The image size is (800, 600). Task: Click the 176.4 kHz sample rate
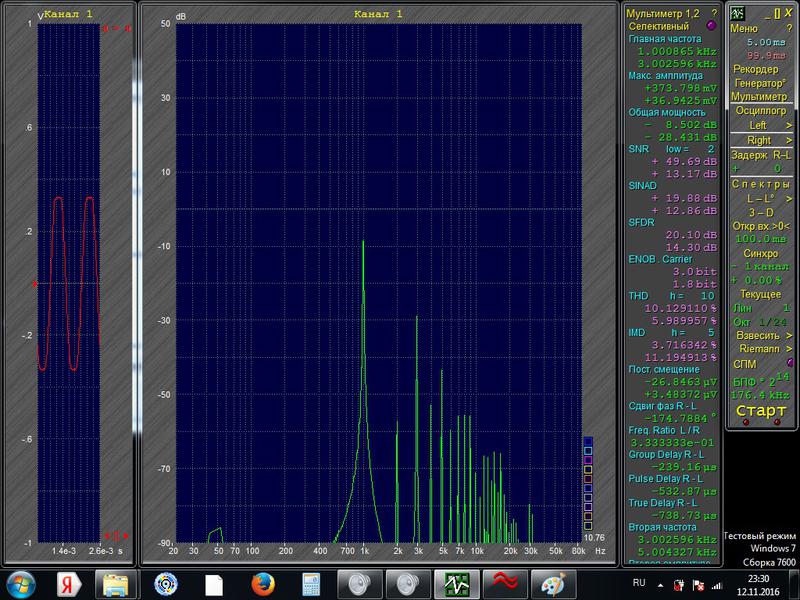point(760,395)
